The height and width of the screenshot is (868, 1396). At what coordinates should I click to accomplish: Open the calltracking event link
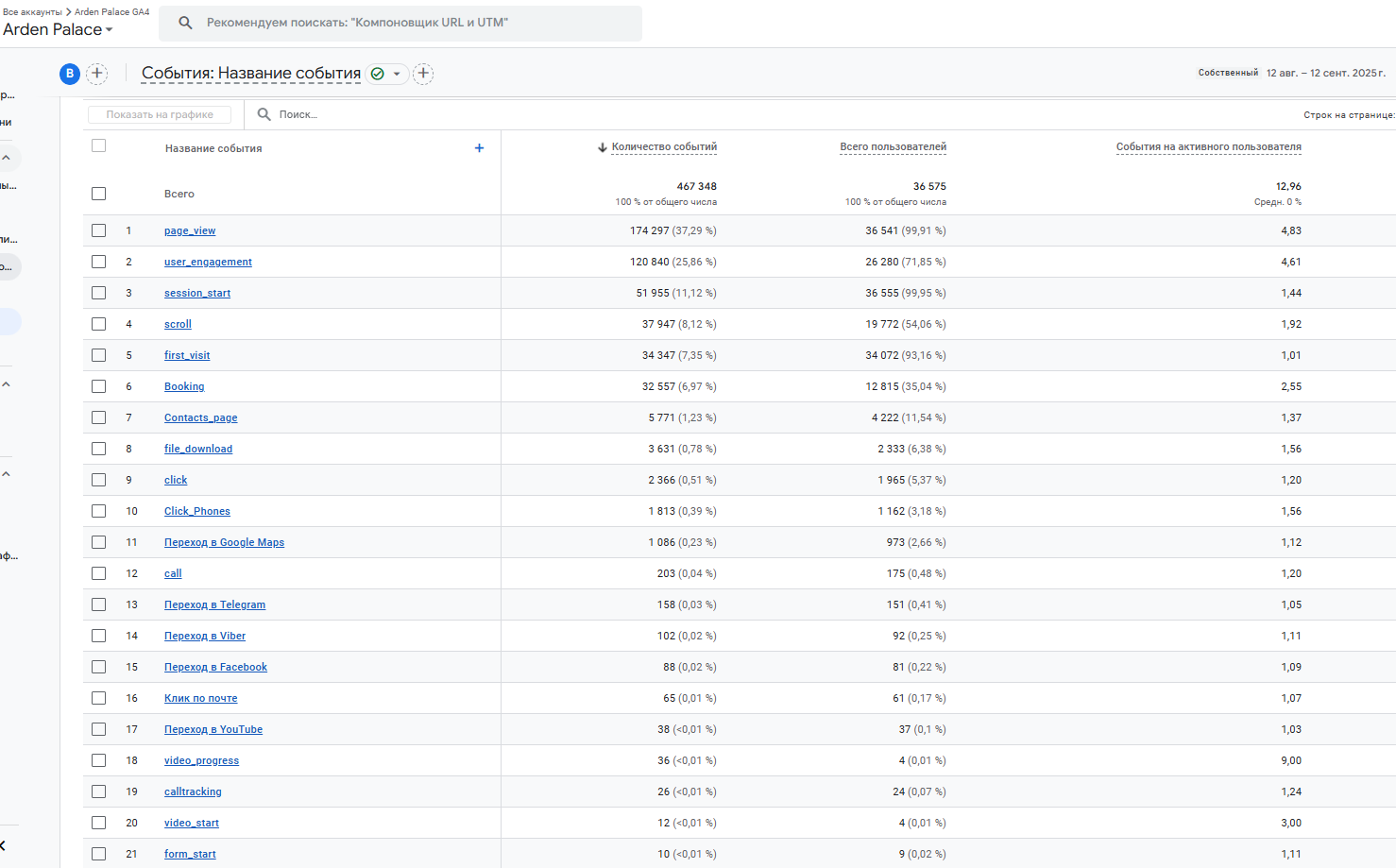coord(193,791)
